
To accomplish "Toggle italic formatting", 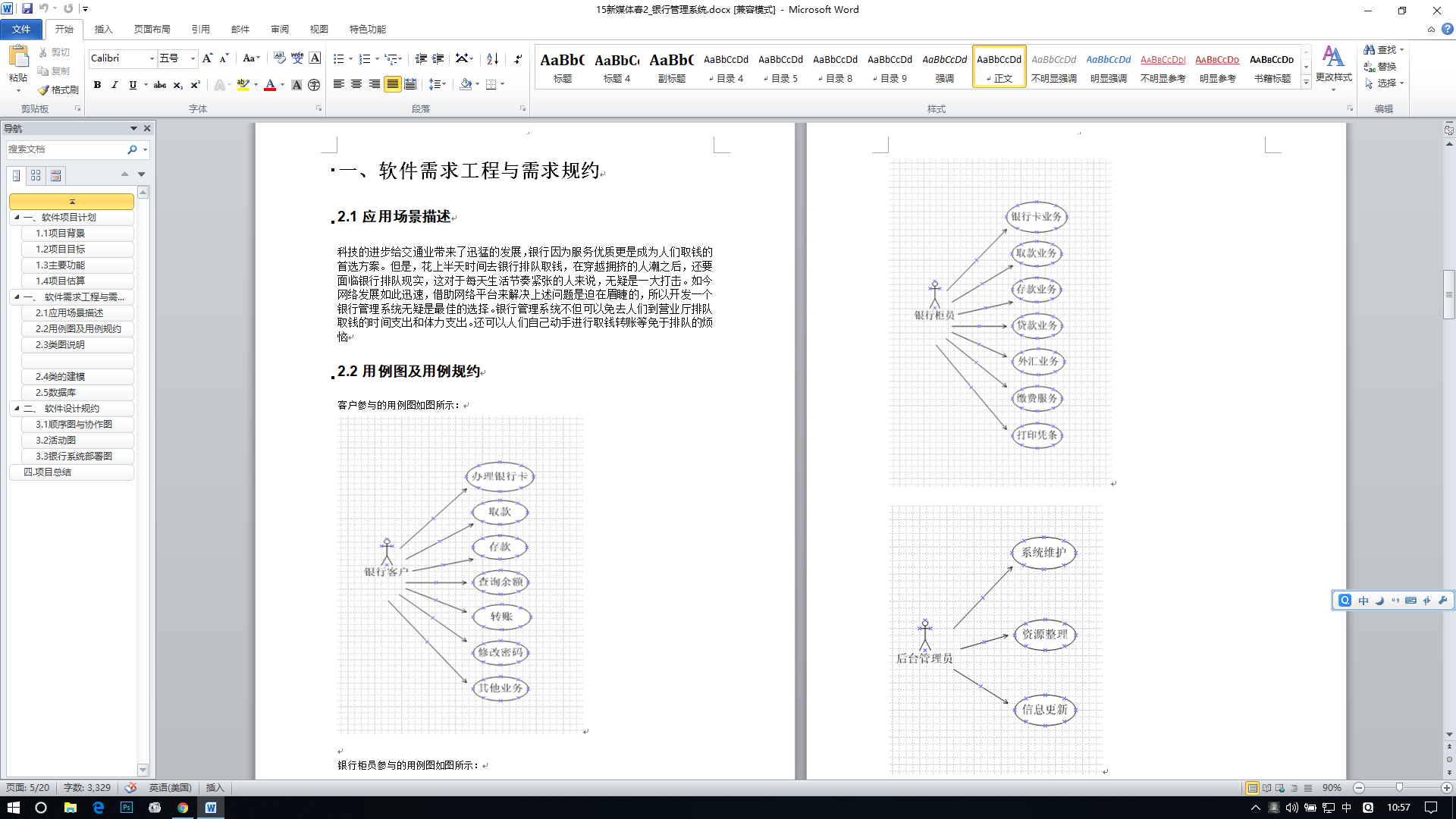I will 115,85.
